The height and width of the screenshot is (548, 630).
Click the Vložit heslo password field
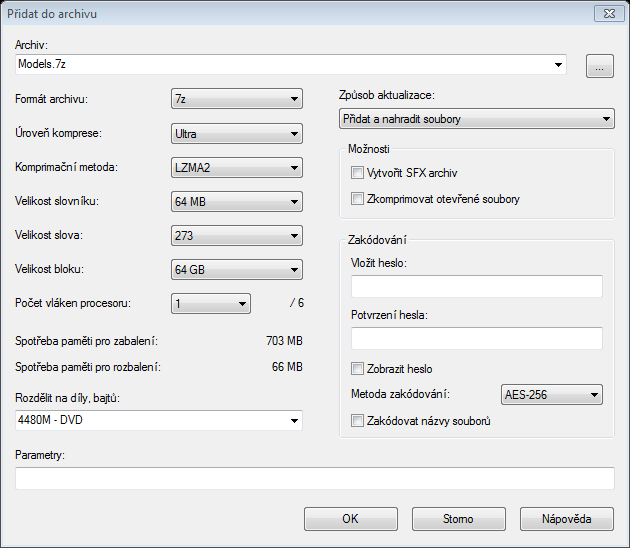tap(477, 287)
